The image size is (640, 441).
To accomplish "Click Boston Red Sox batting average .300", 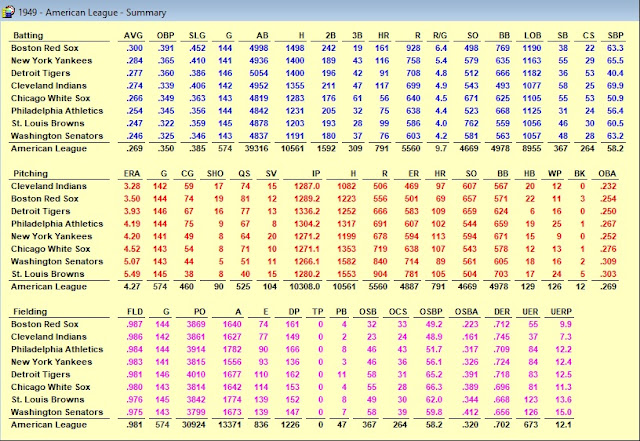I will tap(134, 48).
